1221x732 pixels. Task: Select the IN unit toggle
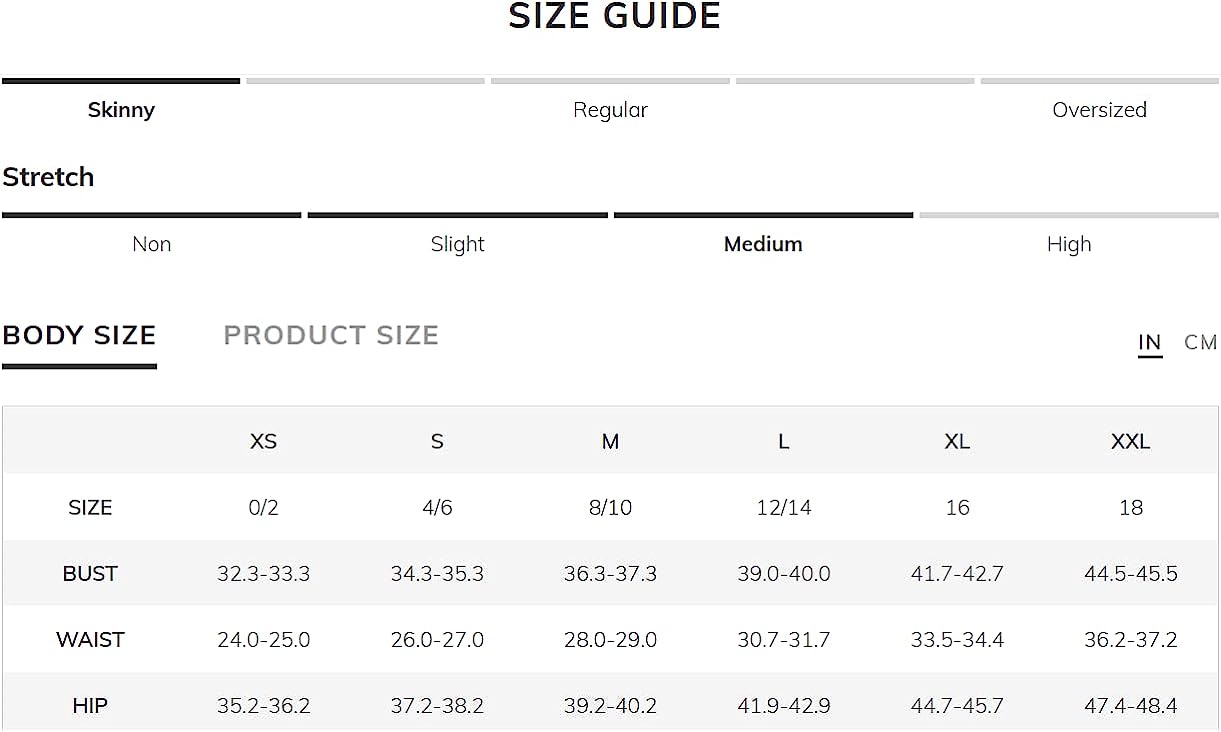click(1150, 343)
